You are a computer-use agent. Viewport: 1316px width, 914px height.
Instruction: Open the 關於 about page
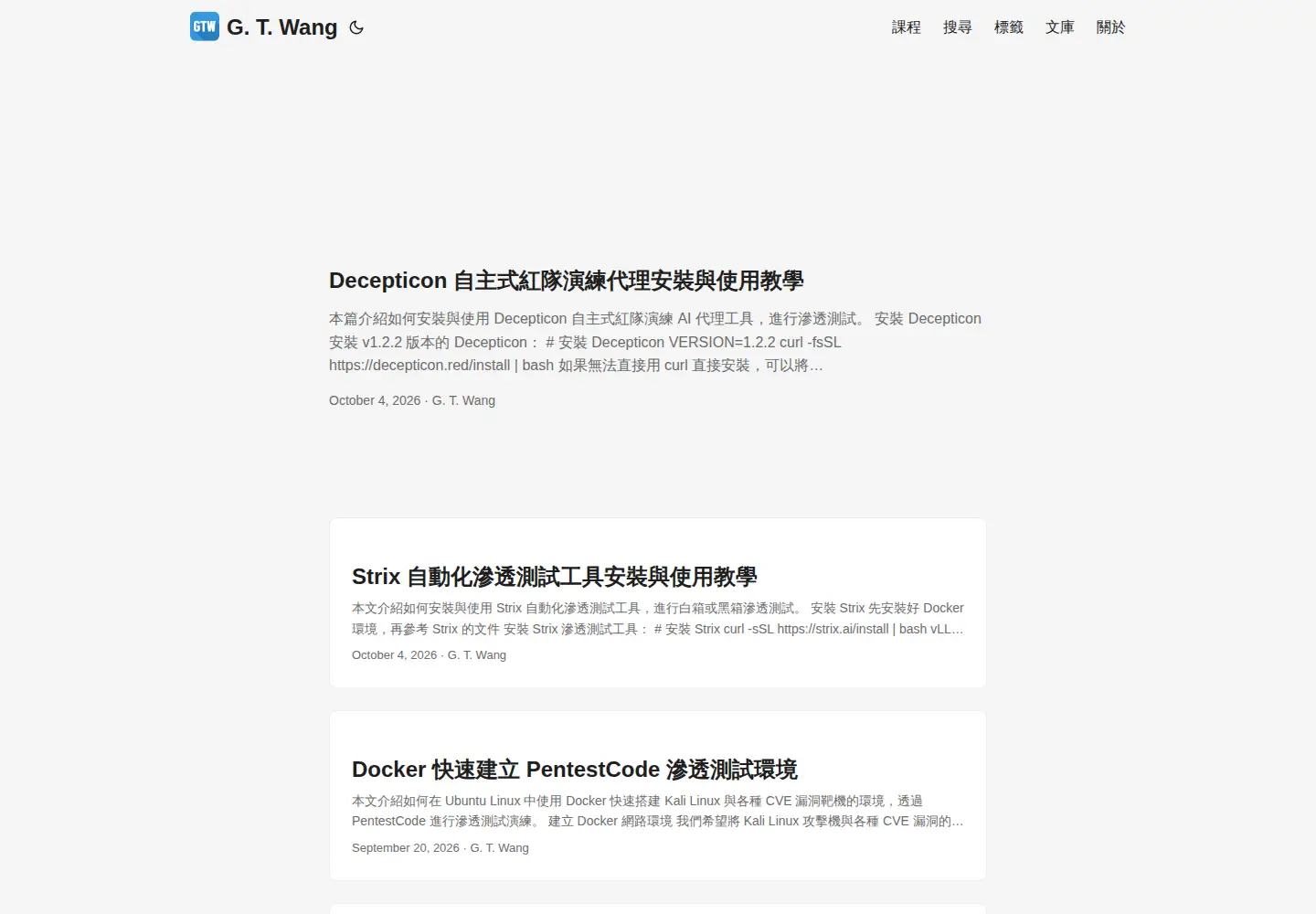click(1111, 27)
